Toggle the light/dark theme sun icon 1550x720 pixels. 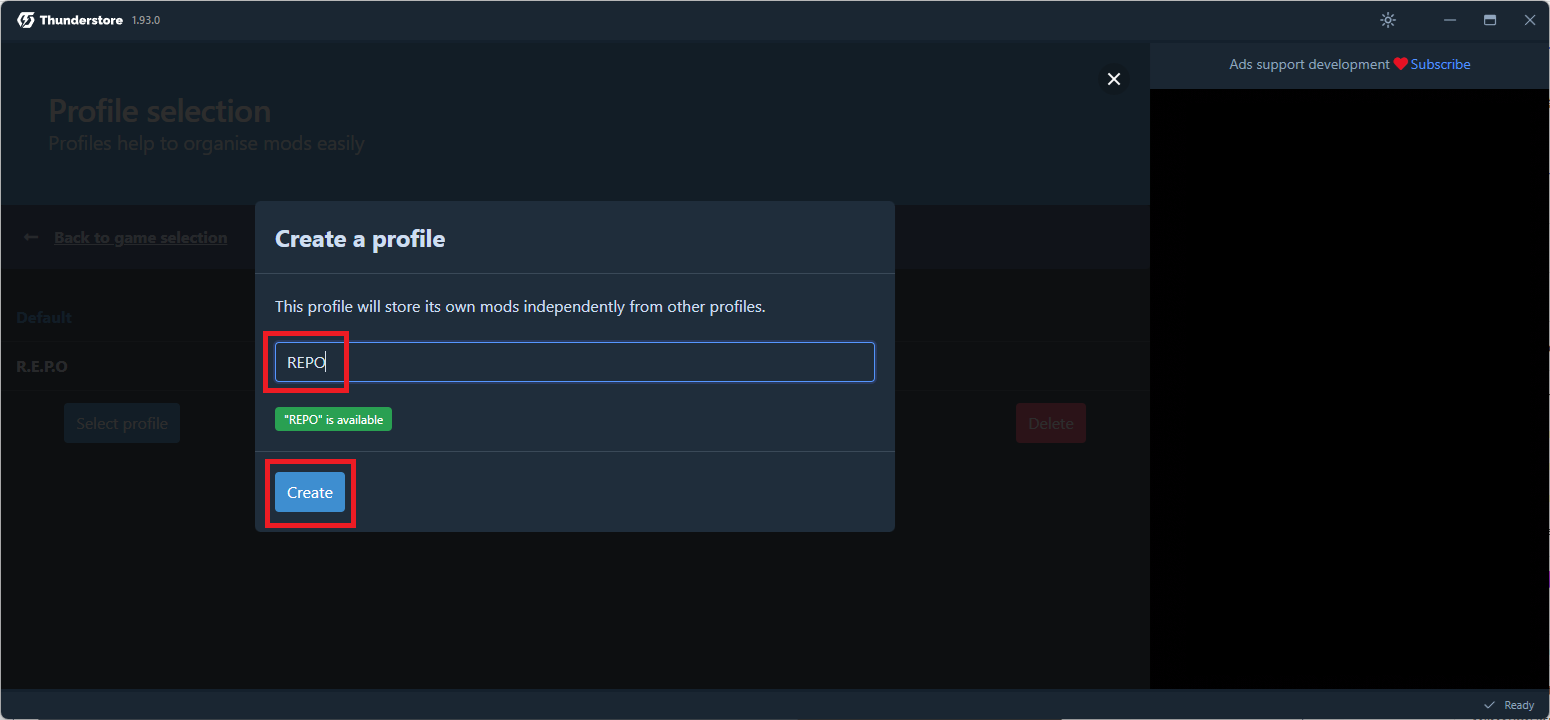point(1388,20)
